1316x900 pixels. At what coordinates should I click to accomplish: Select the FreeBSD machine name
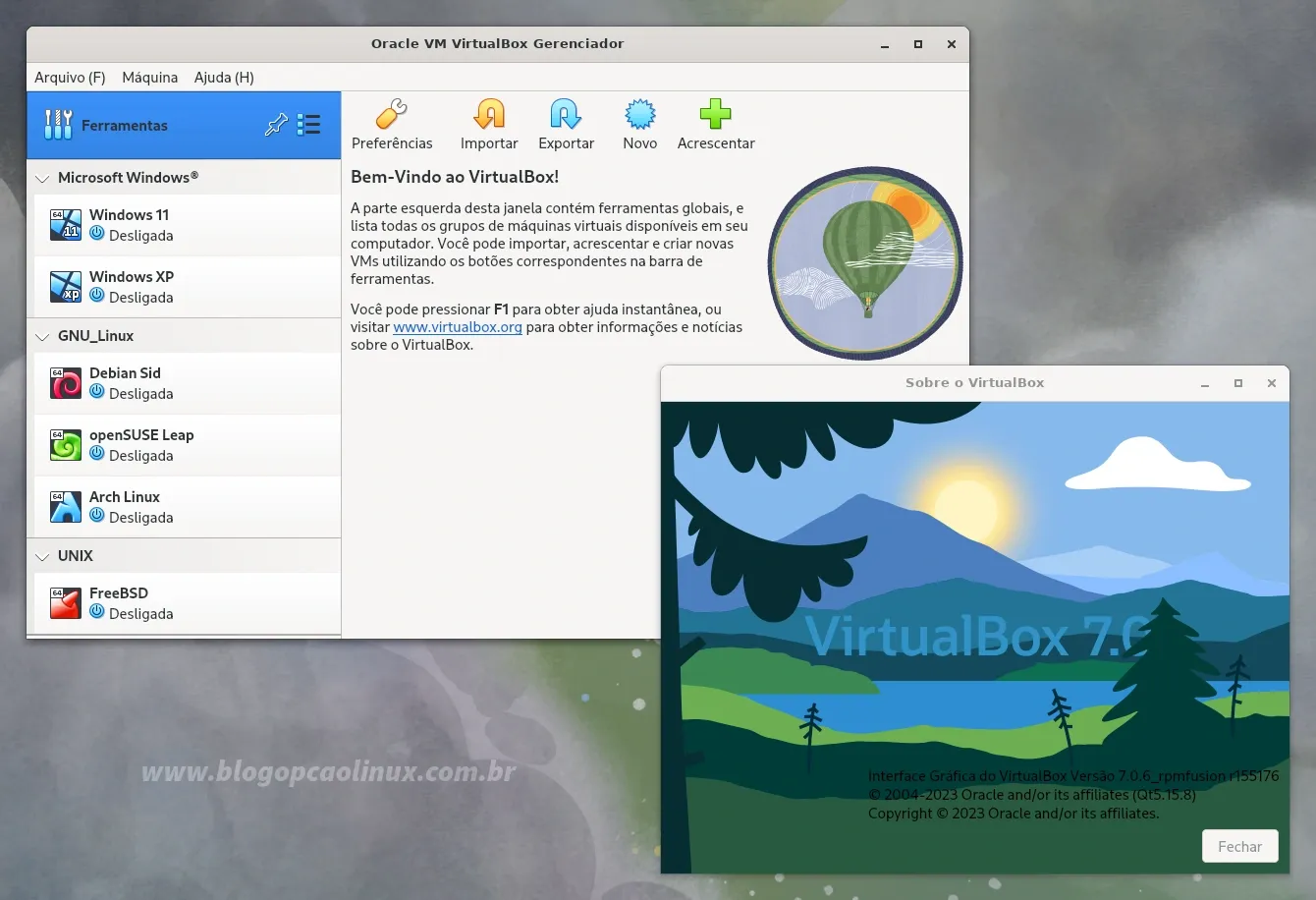point(119,593)
